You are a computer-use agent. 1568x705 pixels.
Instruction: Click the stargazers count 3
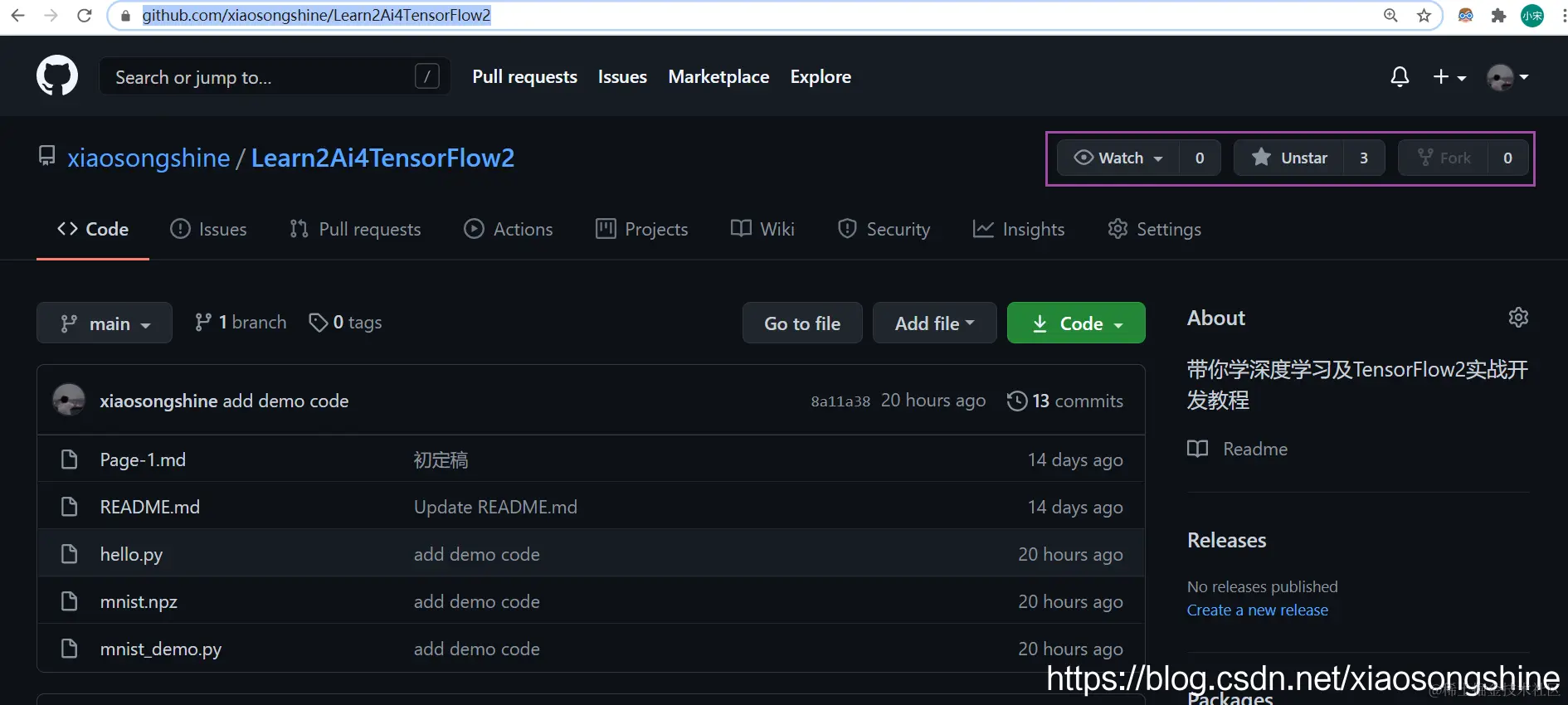click(1364, 158)
